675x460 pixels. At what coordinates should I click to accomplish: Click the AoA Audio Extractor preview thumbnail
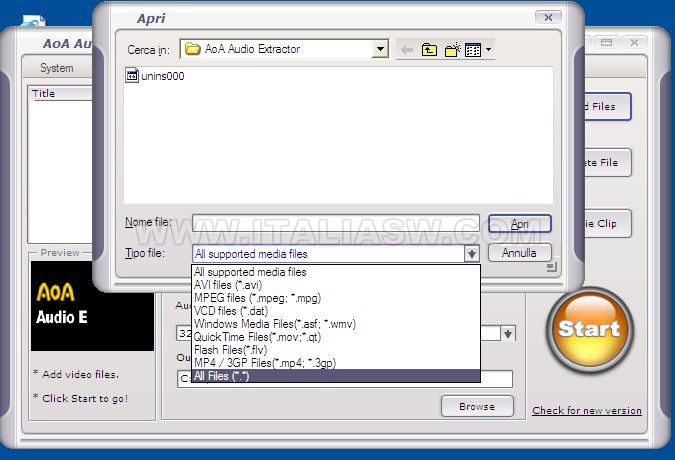point(92,306)
